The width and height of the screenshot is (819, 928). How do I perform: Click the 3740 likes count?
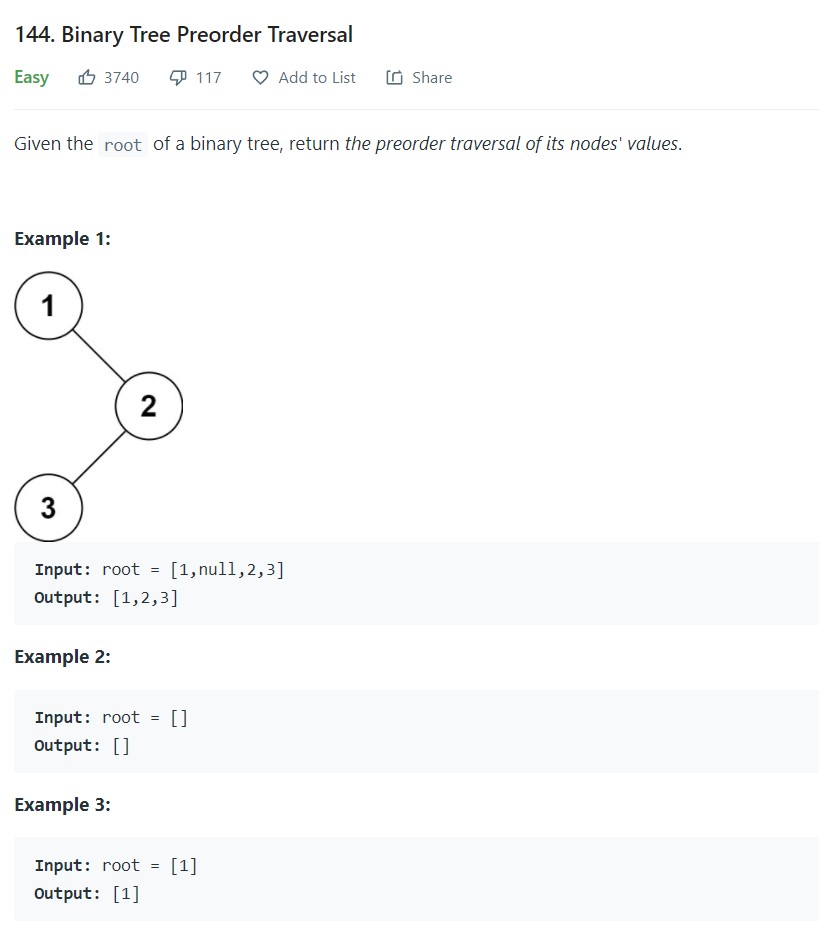tap(121, 77)
